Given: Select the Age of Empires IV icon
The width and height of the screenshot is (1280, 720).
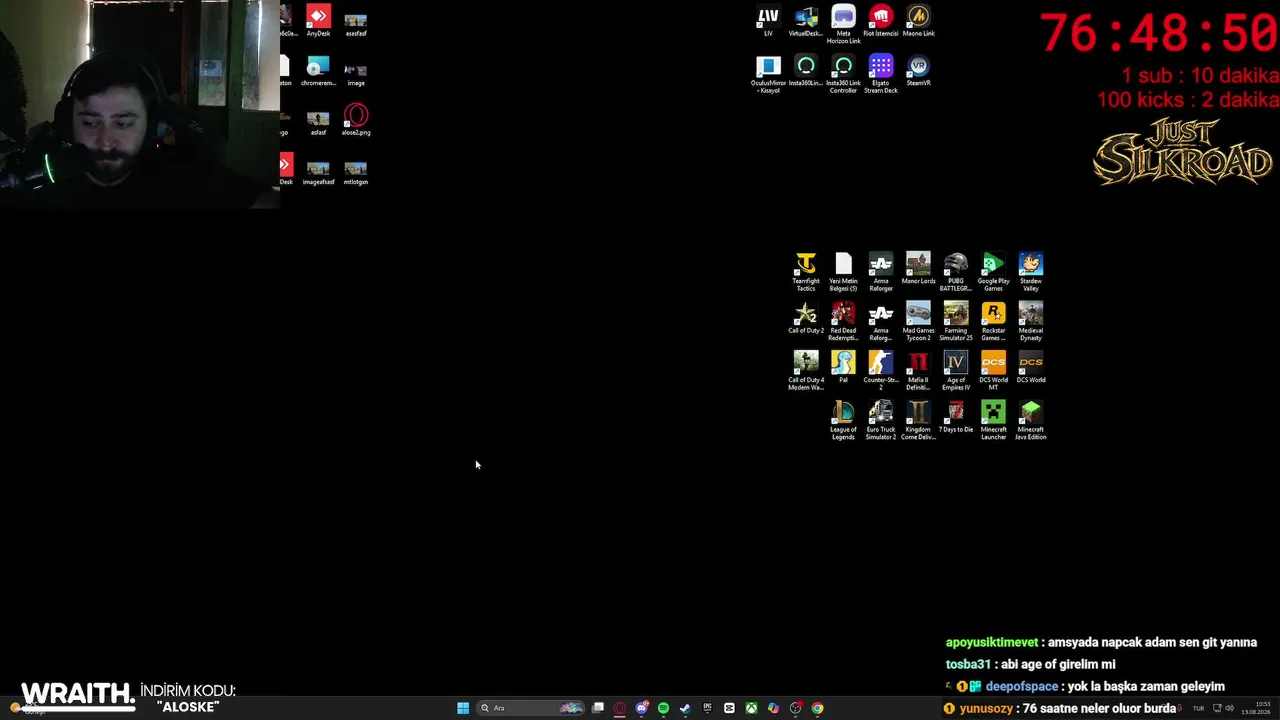Looking at the screenshot, I should pos(956,371).
